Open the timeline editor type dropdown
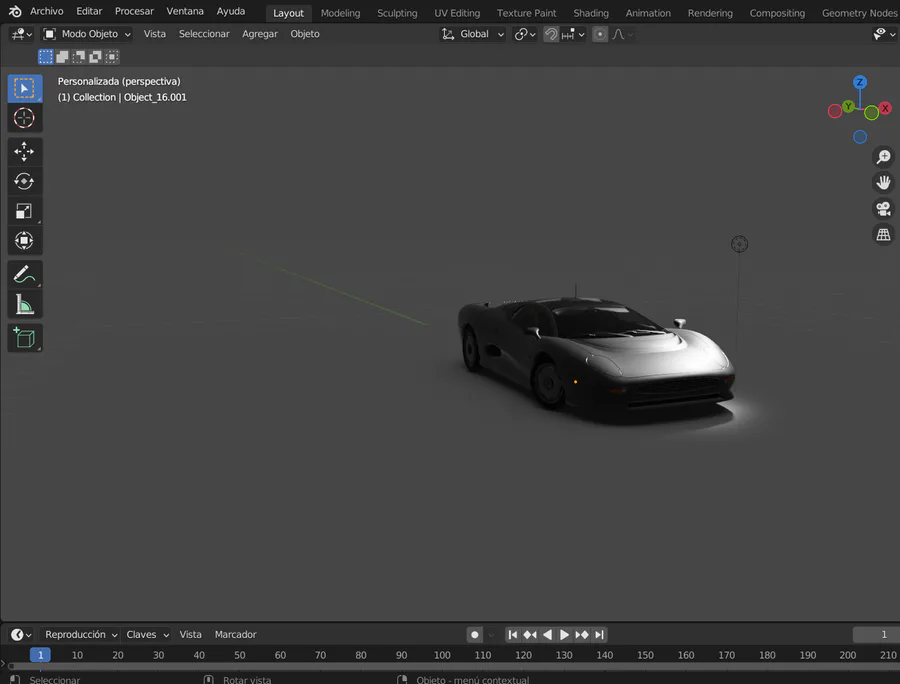The image size is (900, 684). coord(21,635)
